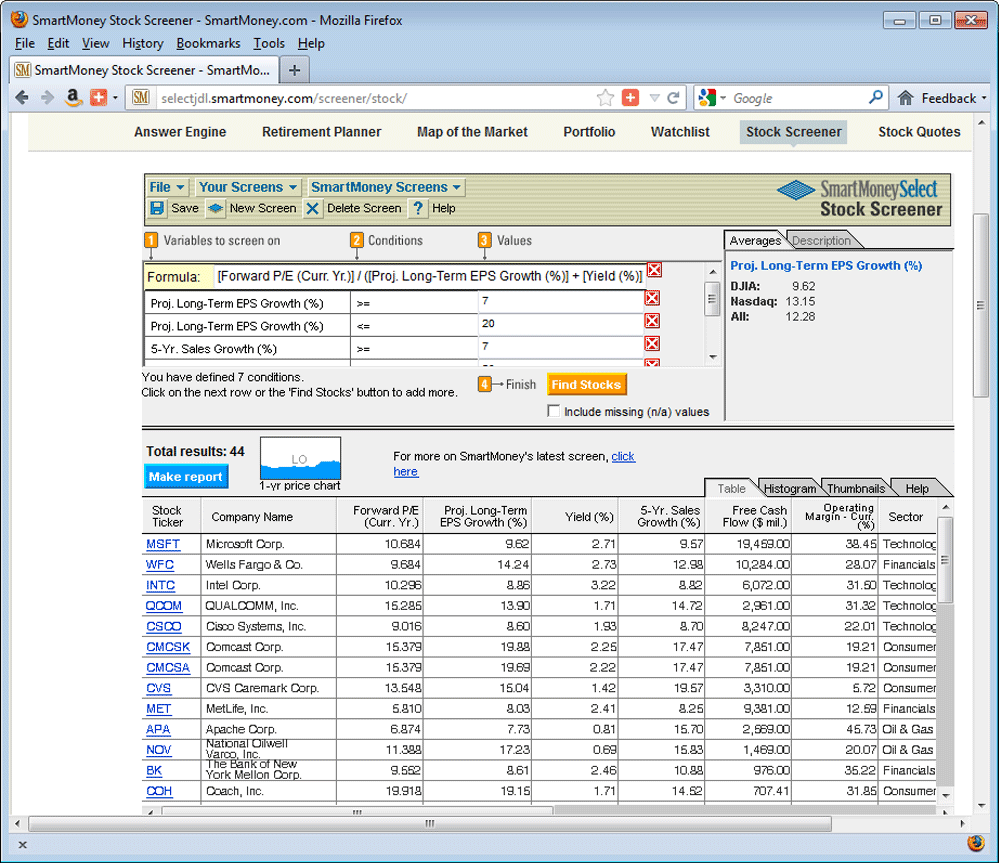Click the Make report button
Viewport: 1000px width, 863px height.
[x=186, y=476]
